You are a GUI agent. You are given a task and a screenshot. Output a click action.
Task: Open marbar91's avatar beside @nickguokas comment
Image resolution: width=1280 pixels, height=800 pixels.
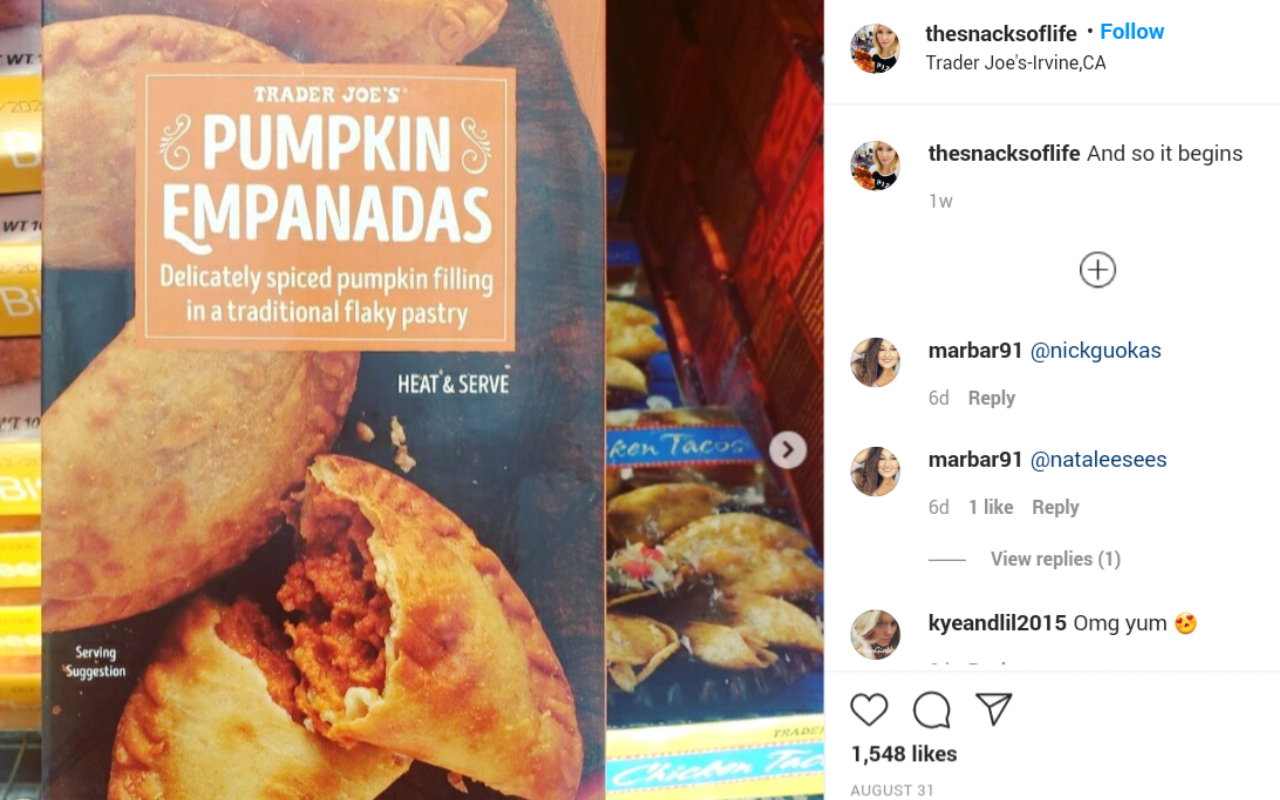875,362
